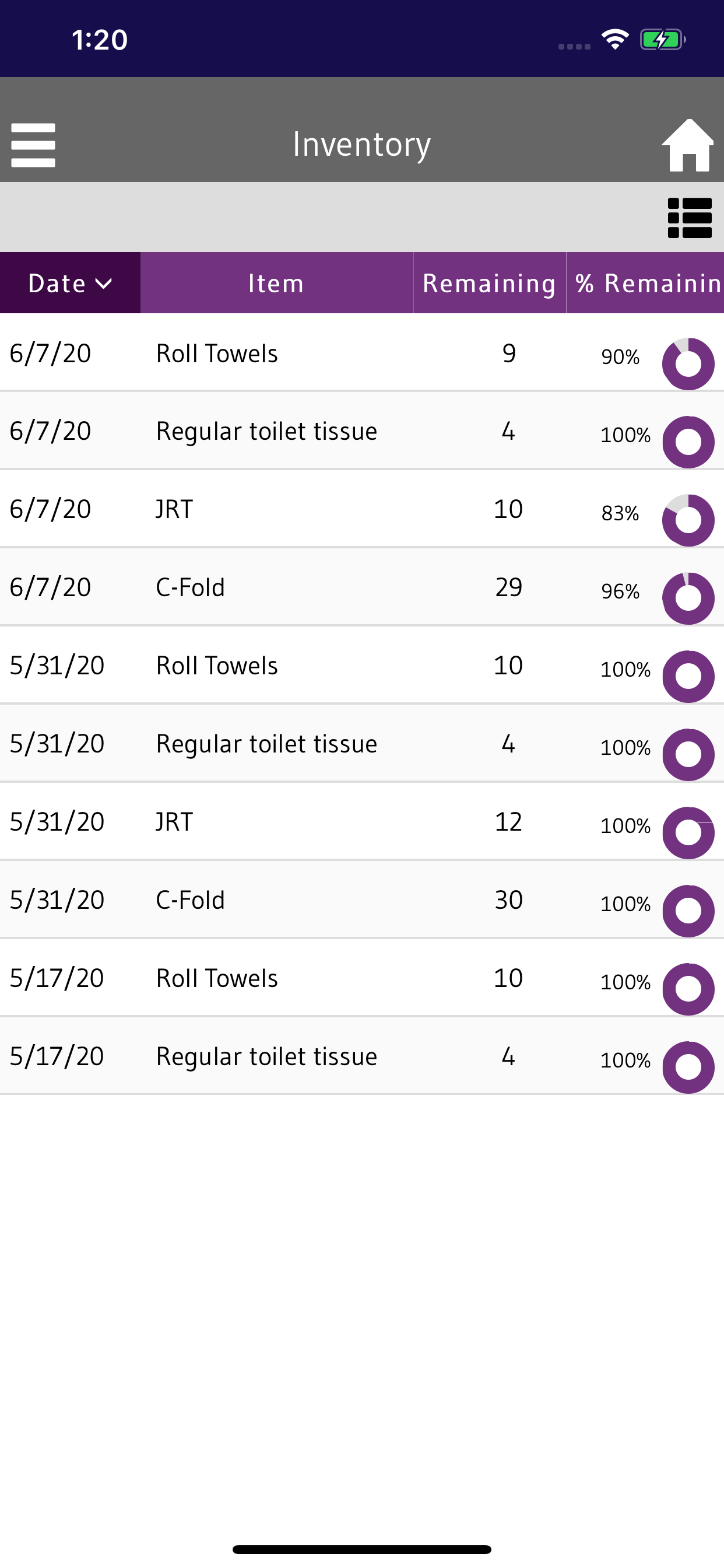Tap the Home icon
This screenshot has width=724, height=1568.
688,145
